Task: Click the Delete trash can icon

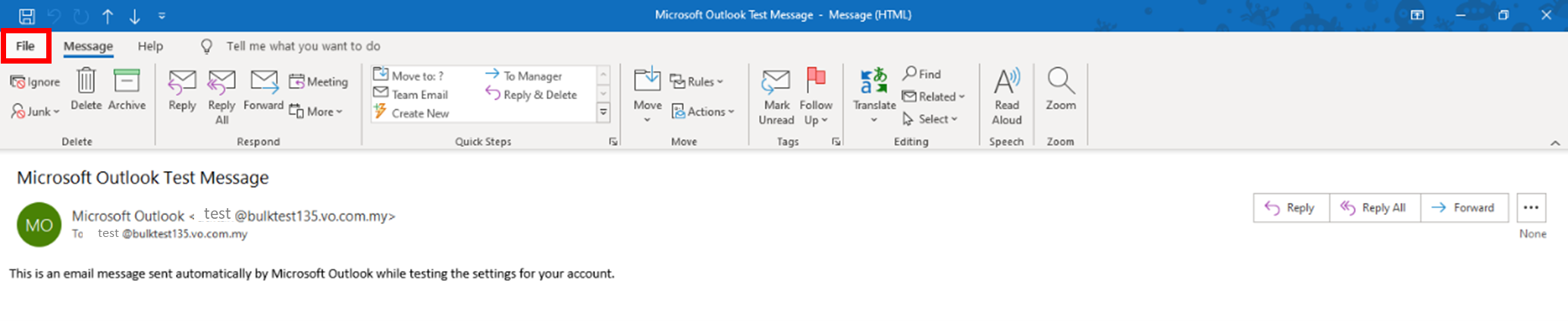Action: pos(86,82)
